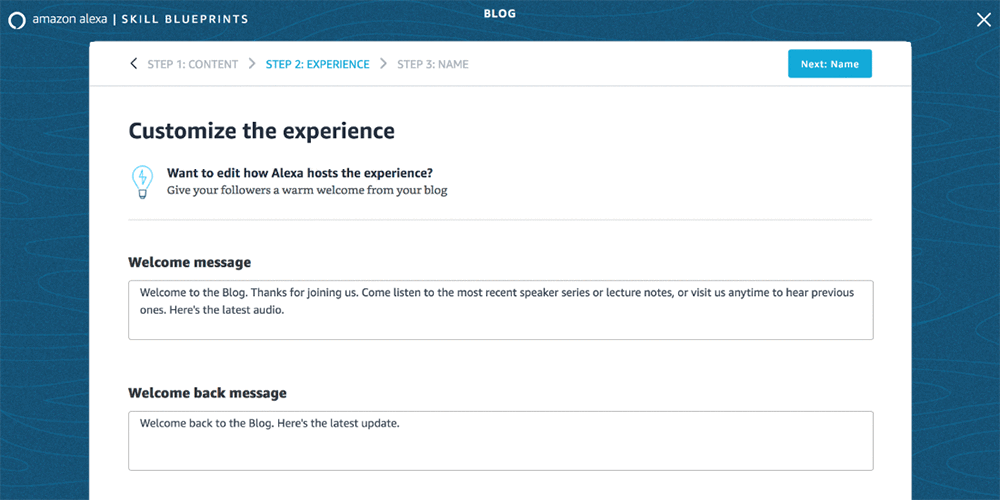Image resolution: width=1000 pixels, height=500 pixels.
Task: Click the Customize the experience heading
Action: [x=261, y=131]
